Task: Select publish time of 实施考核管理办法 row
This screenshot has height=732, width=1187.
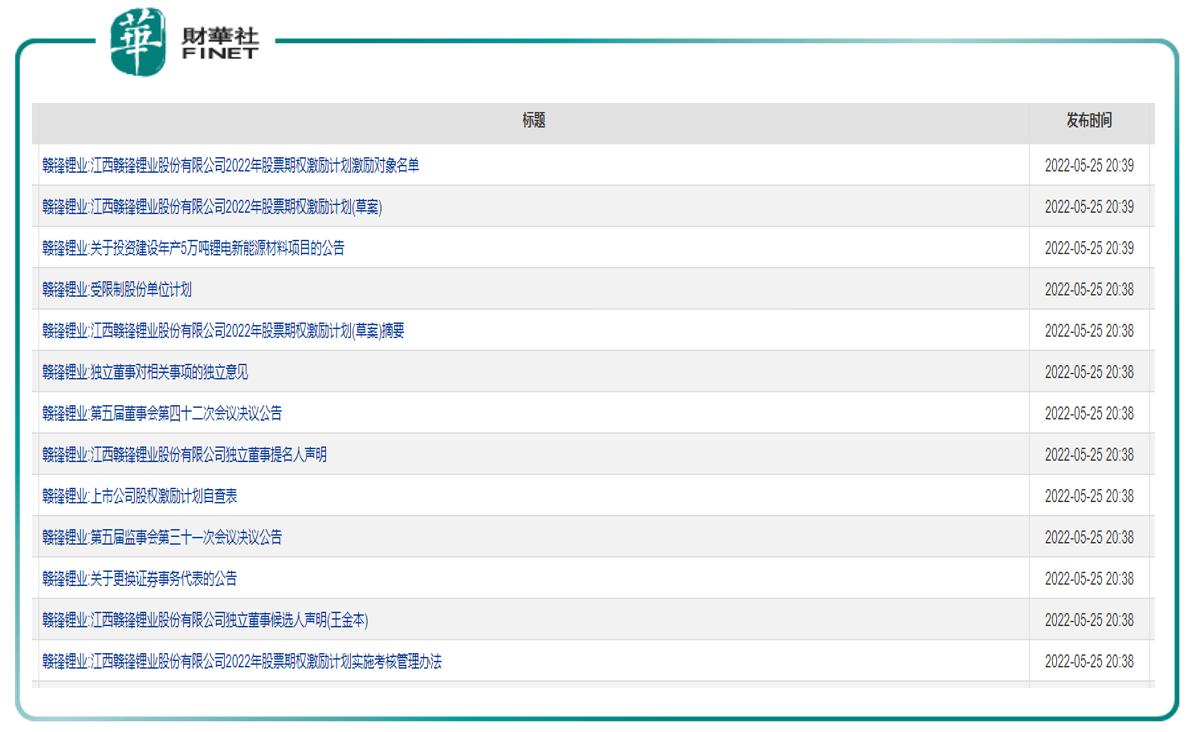Action: point(1089,662)
